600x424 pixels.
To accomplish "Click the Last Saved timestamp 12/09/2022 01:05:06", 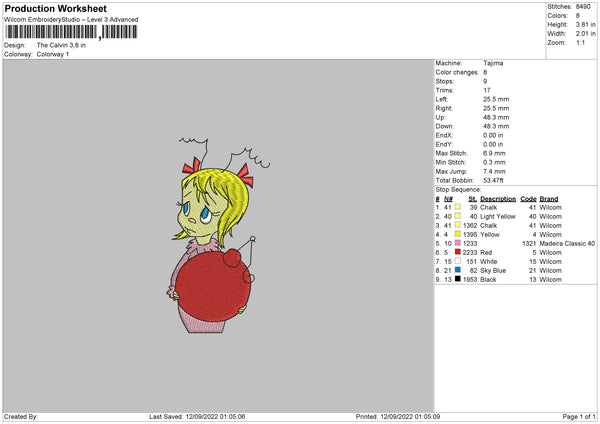I will click(215, 417).
